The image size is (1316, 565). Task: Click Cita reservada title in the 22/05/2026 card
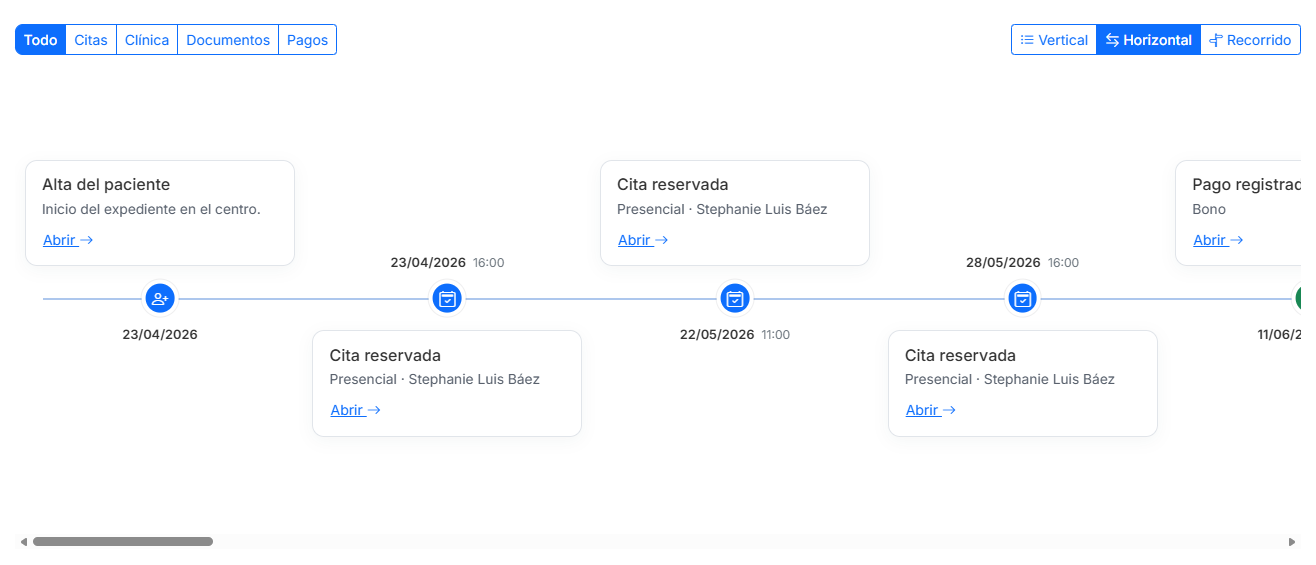[673, 184]
